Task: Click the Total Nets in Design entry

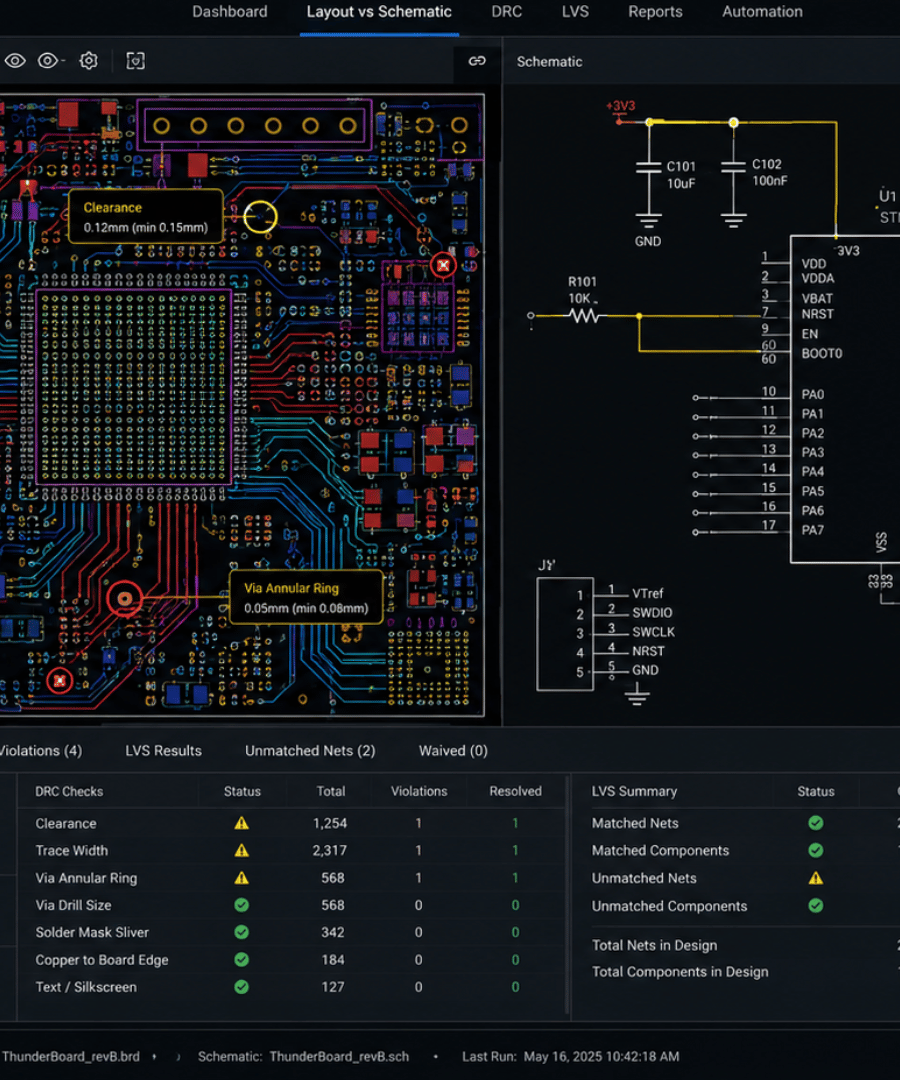Action: coord(654,946)
